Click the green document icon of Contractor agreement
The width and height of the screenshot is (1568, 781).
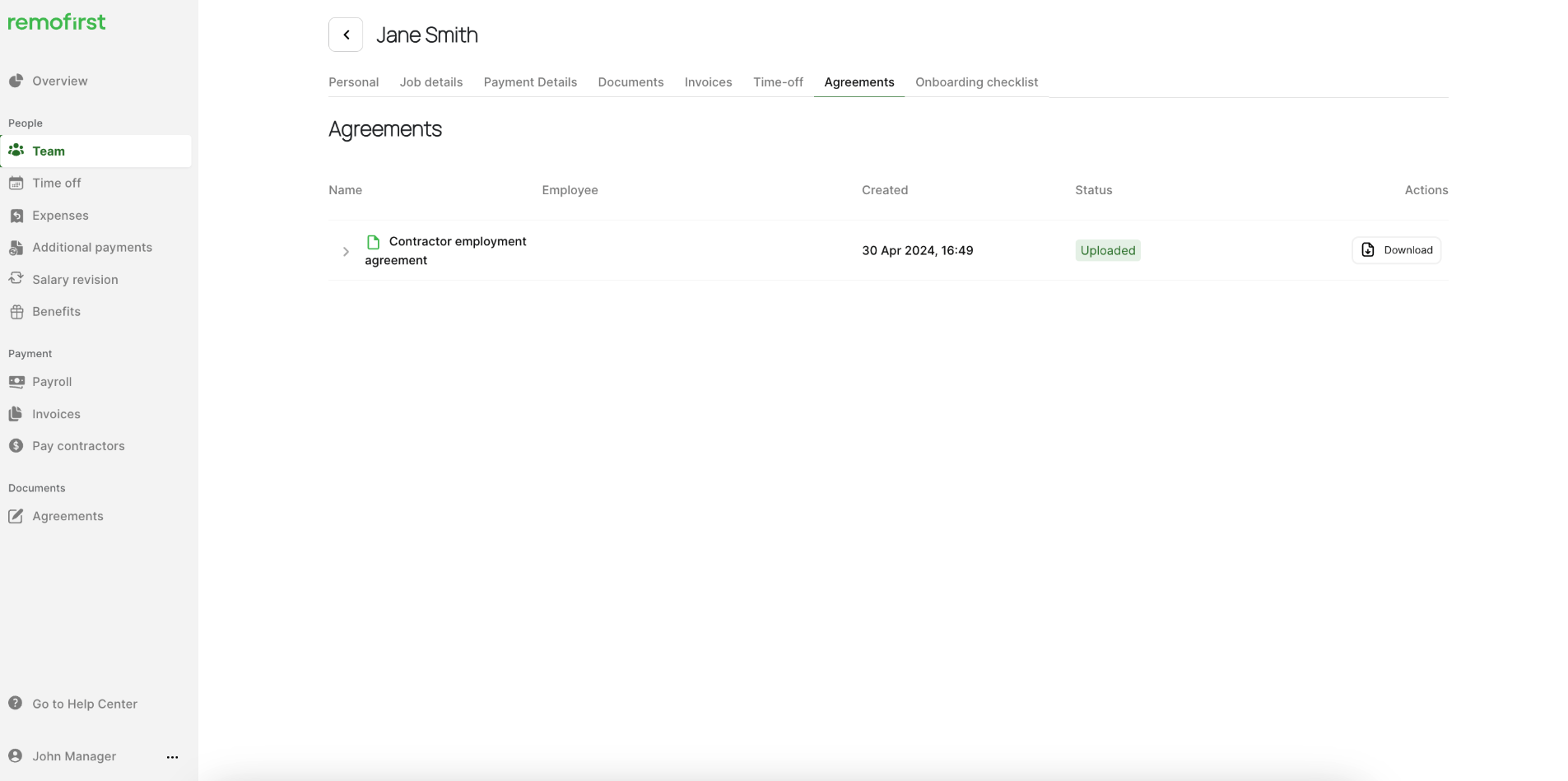pyautogui.click(x=373, y=242)
